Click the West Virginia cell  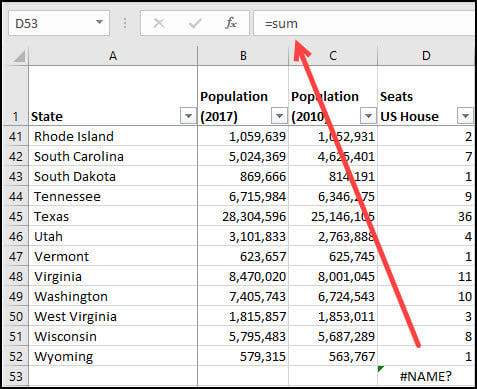pos(113,316)
